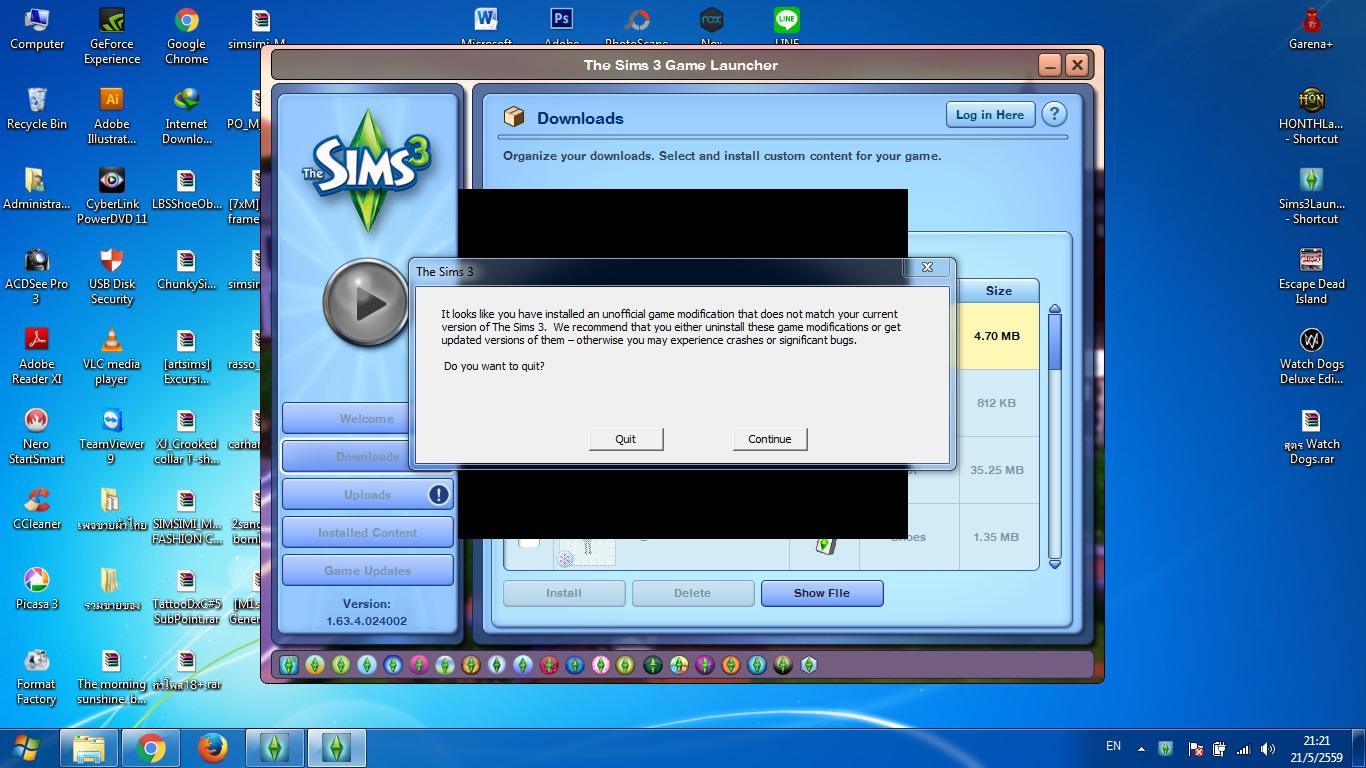Click the white hexagon icon in pack strip
The image size is (1366, 768).
coord(809,664)
